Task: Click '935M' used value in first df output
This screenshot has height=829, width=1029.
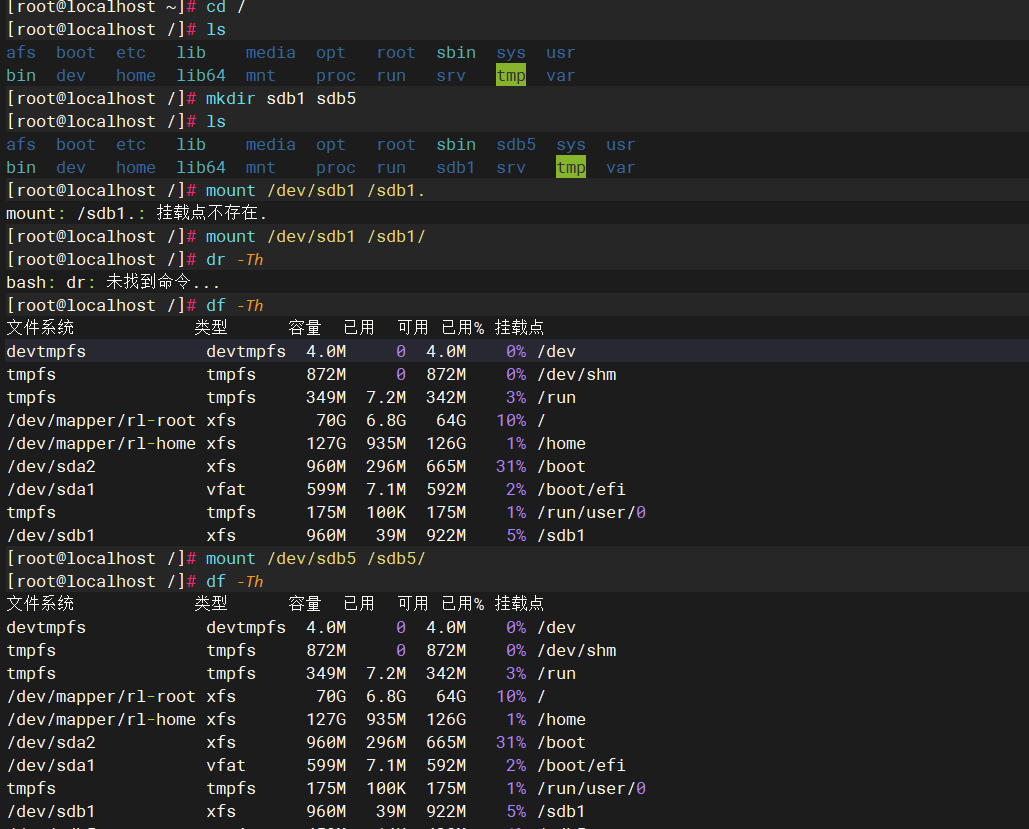Action: coord(386,444)
